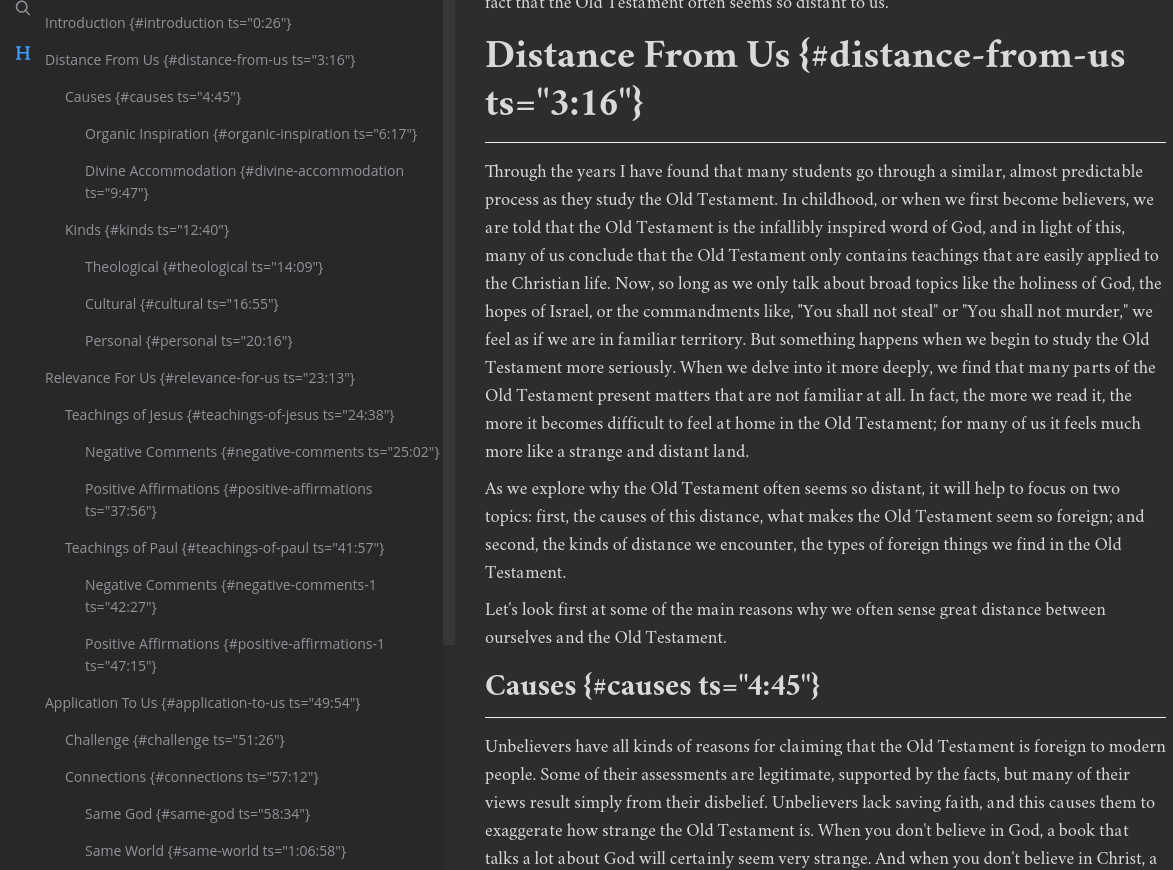Go to Connections outline entry
The image size is (1173, 870).
click(192, 777)
